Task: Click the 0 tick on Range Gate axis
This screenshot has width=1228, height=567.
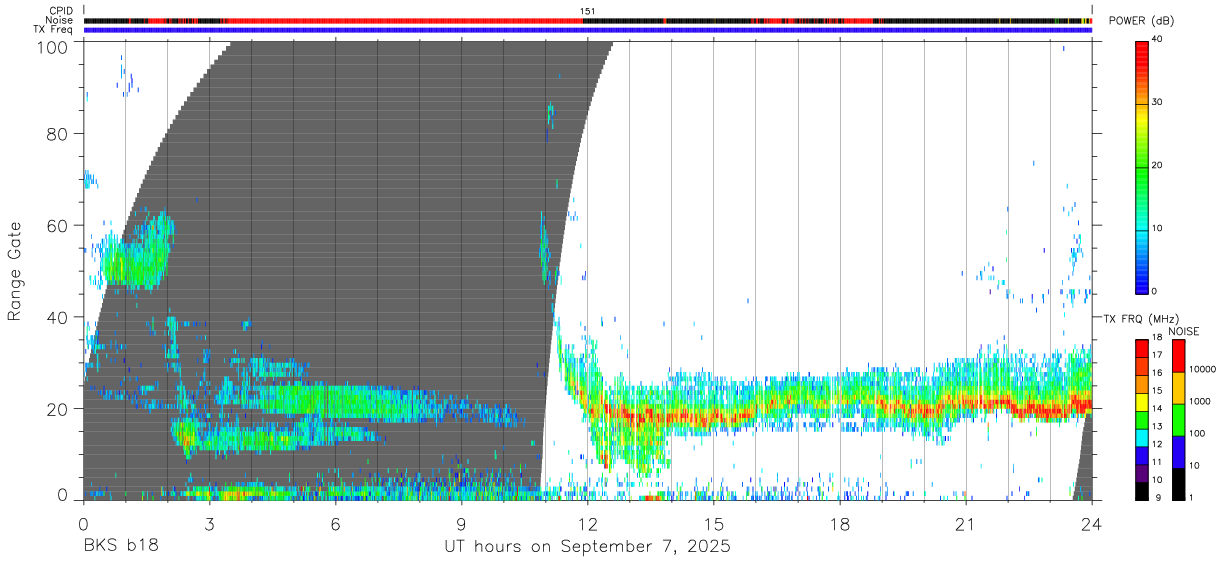Action: click(x=62, y=495)
